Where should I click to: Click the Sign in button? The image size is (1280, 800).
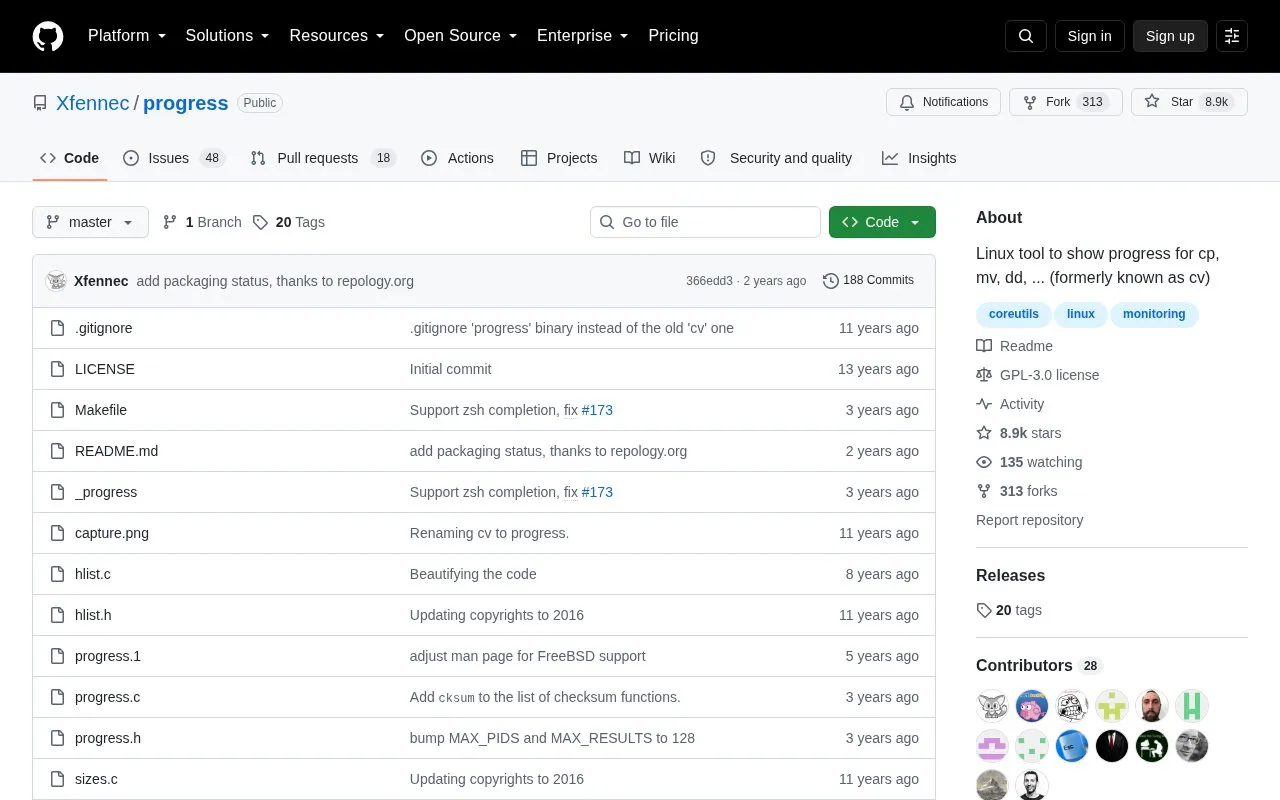pos(1089,36)
